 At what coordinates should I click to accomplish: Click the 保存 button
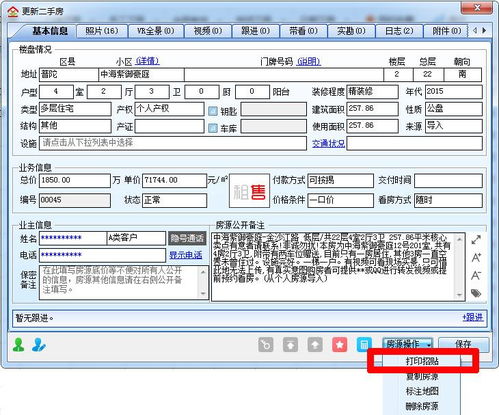[463, 344]
